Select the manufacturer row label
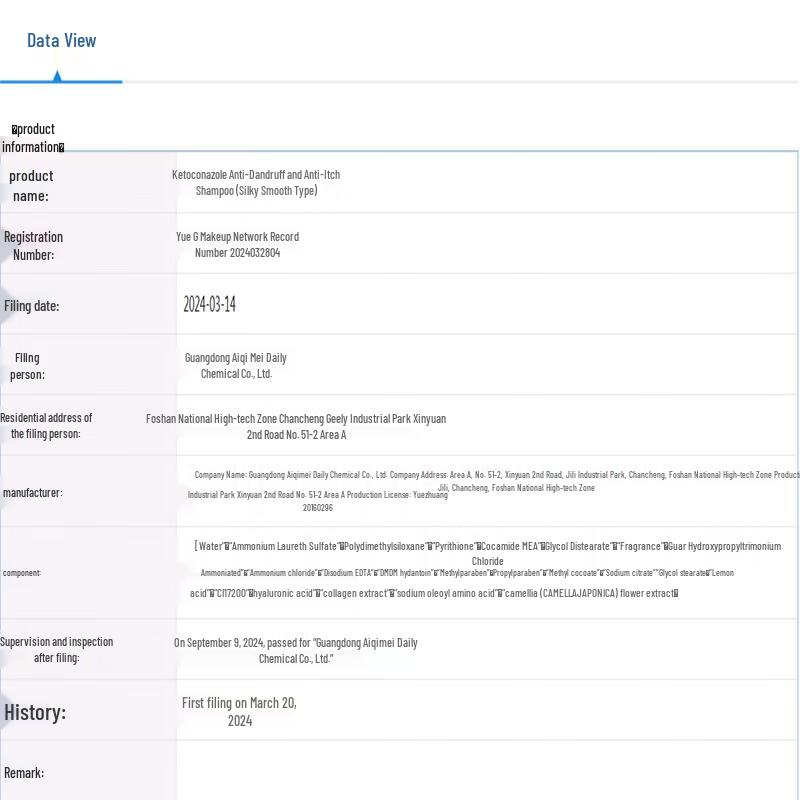Screen dimensions: 800x800 (32, 493)
